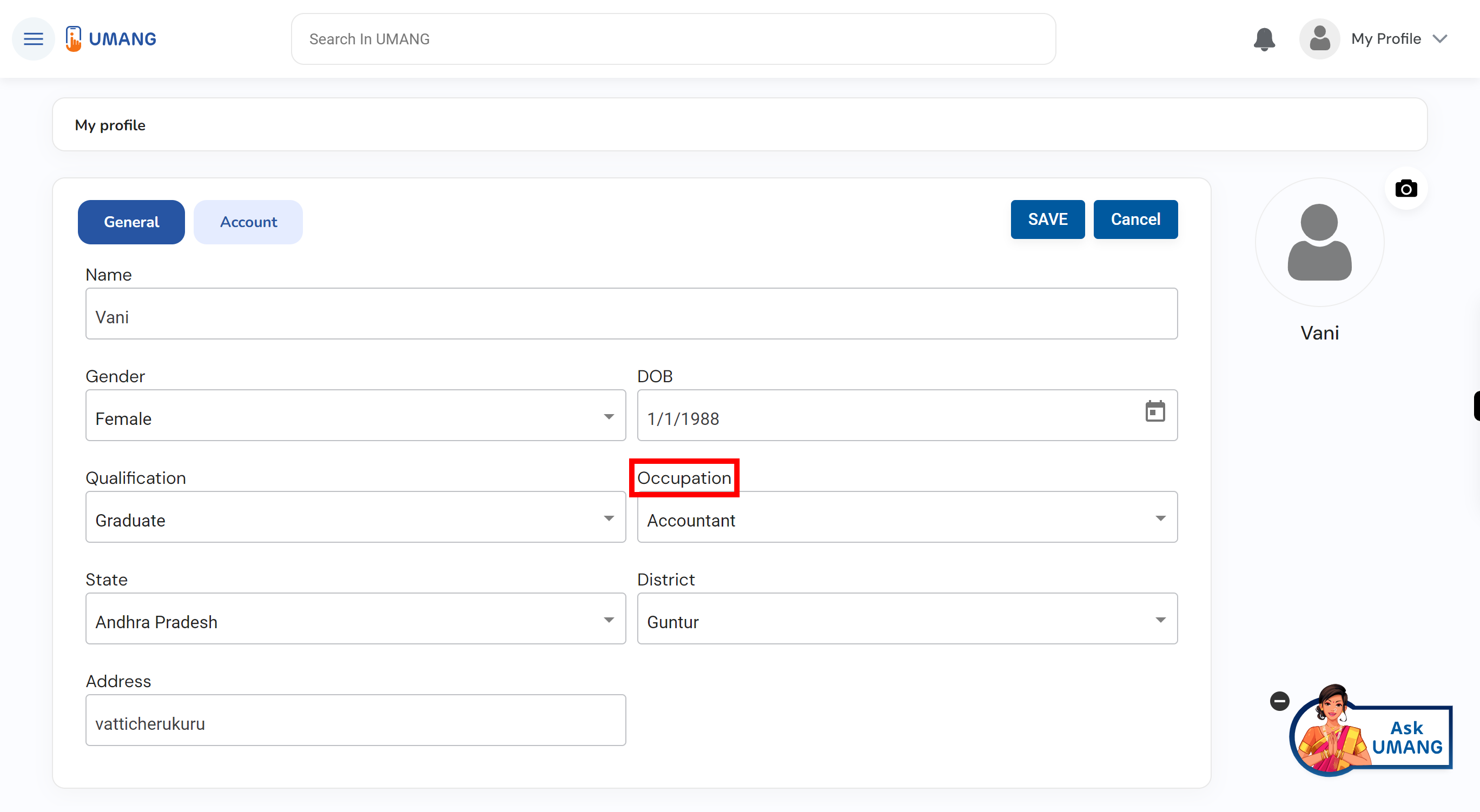Click the user profile avatar icon
The width and height of the screenshot is (1480, 812).
coord(1319,39)
